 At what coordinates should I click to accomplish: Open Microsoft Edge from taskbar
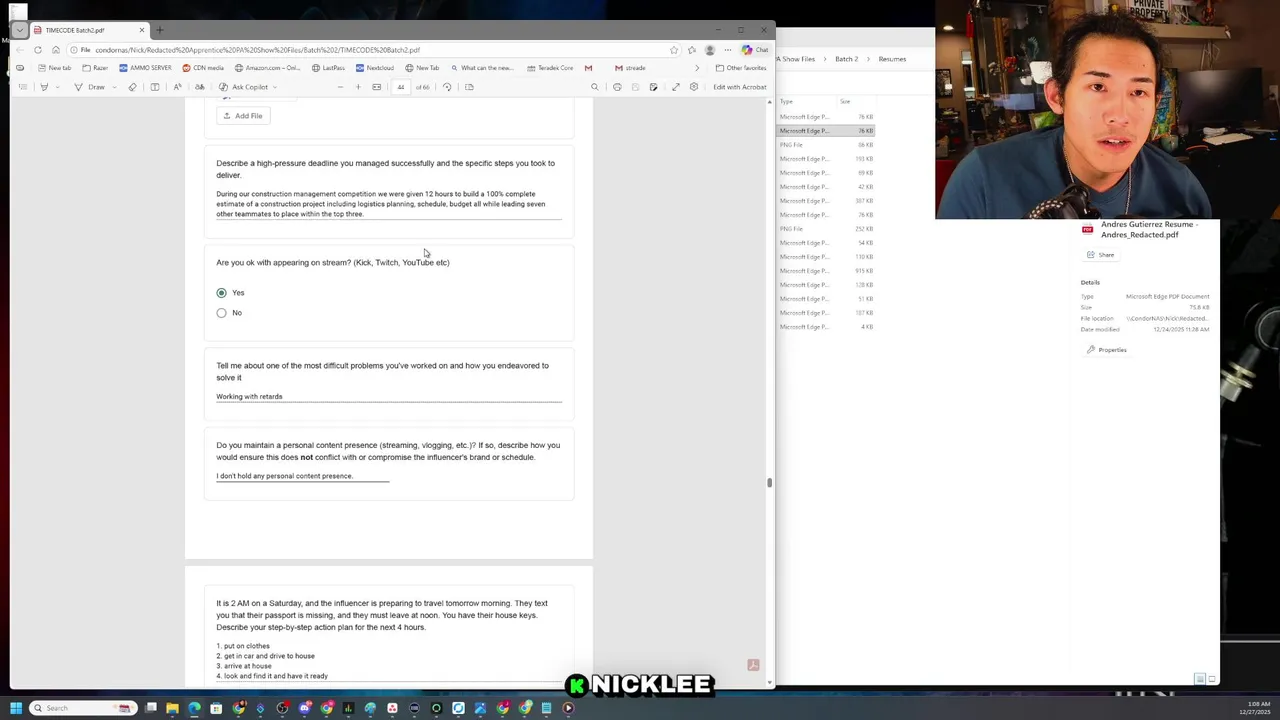[194, 708]
